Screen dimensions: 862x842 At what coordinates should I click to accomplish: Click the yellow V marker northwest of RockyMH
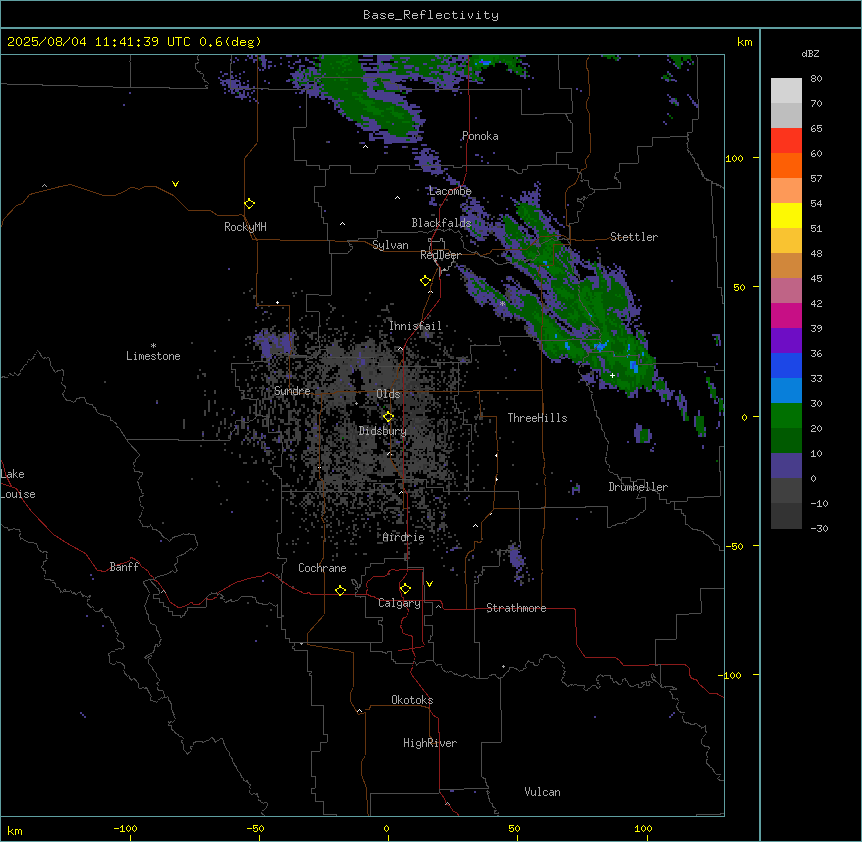(x=175, y=184)
